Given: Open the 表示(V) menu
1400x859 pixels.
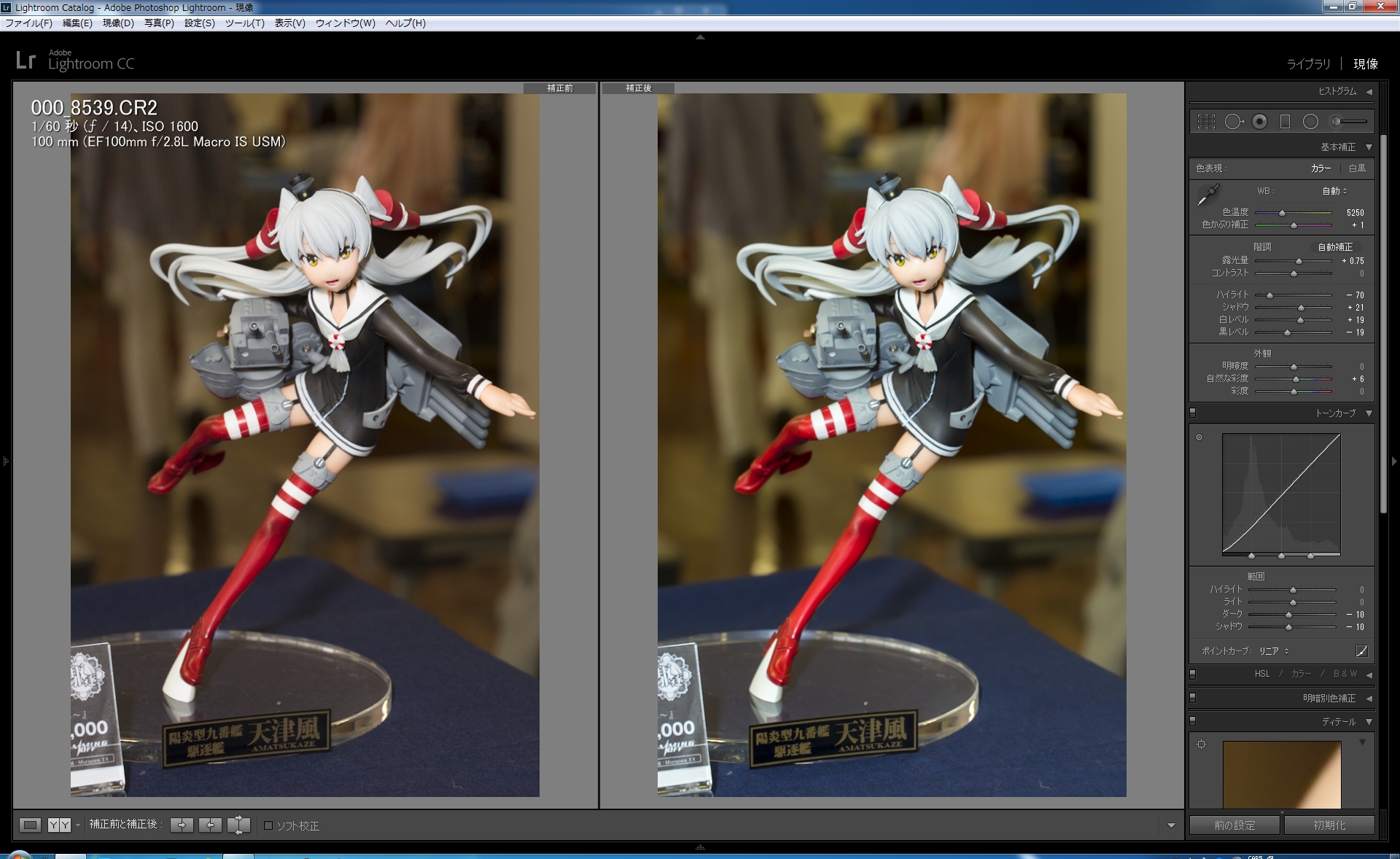Looking at the screenshot, I should click(x=289, y=23).
